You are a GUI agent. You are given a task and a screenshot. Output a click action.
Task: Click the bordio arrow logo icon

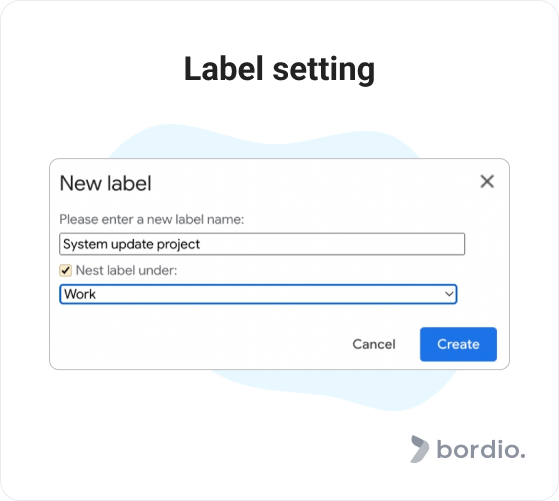point(420,449)
